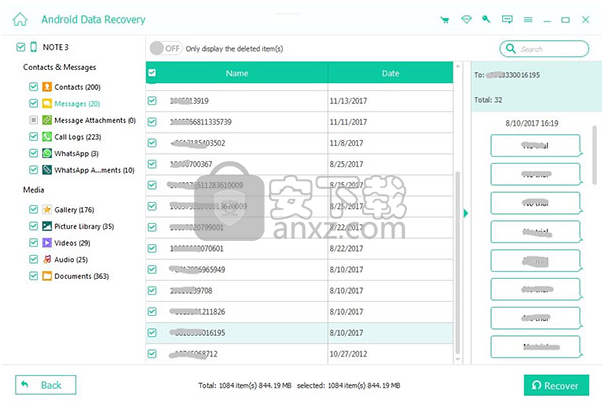Click the Audio music icon
The height and width of the screenshot is (406, 604).
coord(47,259)
